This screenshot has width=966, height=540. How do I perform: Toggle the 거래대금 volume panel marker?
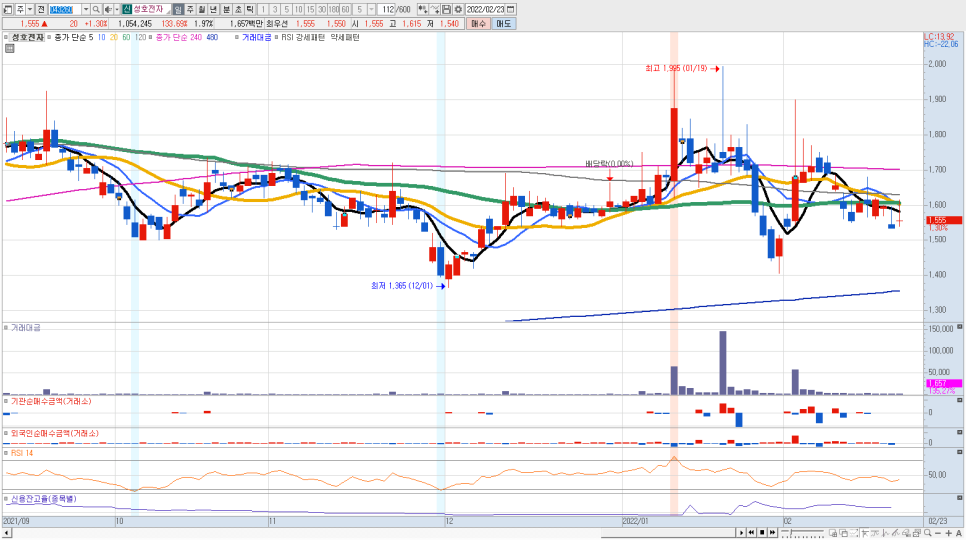pyautogui.click(x=6, y=328)
